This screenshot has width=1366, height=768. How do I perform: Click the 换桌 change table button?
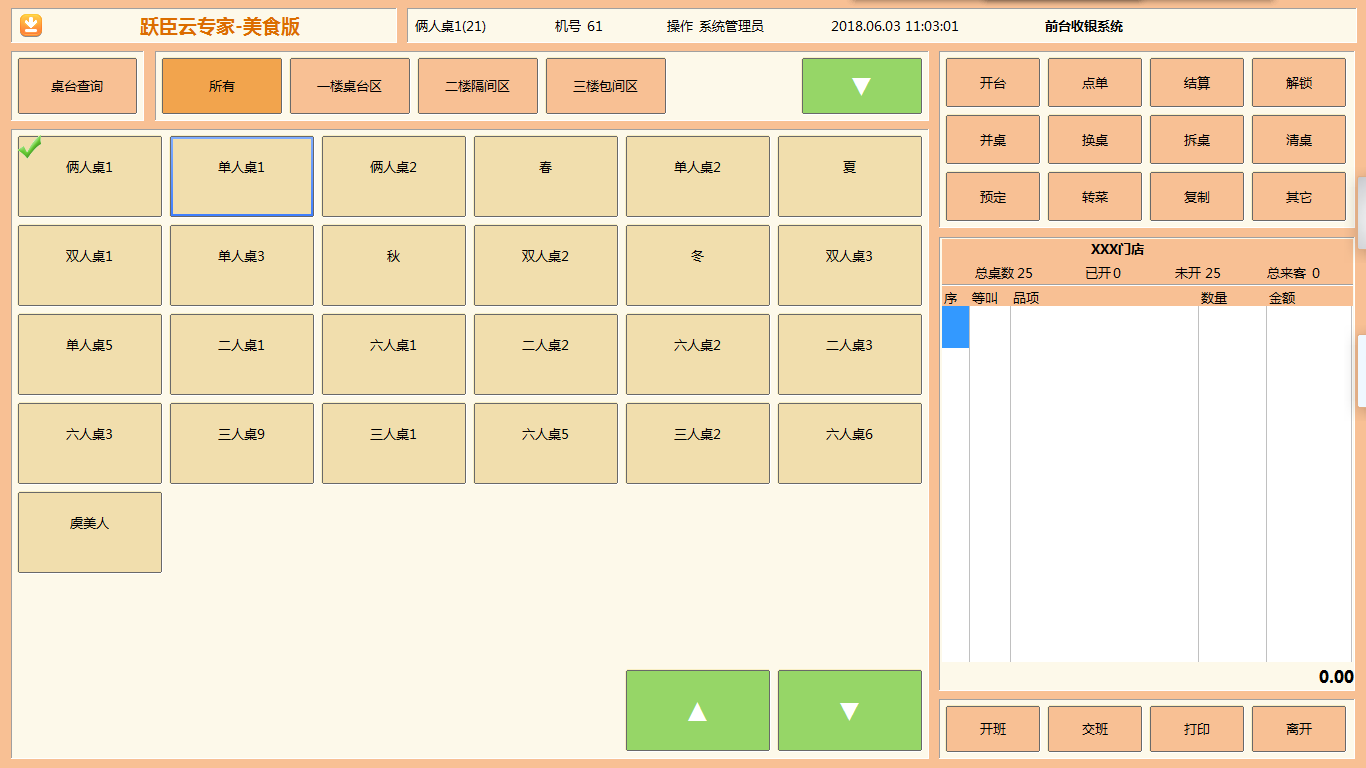tap(1095, 140)
